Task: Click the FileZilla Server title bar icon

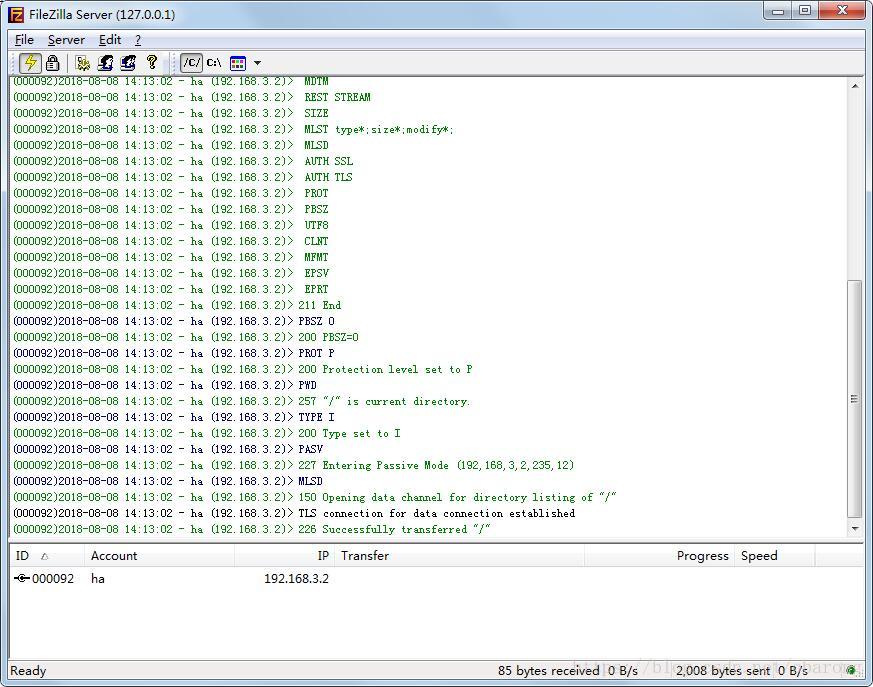Action: pos(16,14)
